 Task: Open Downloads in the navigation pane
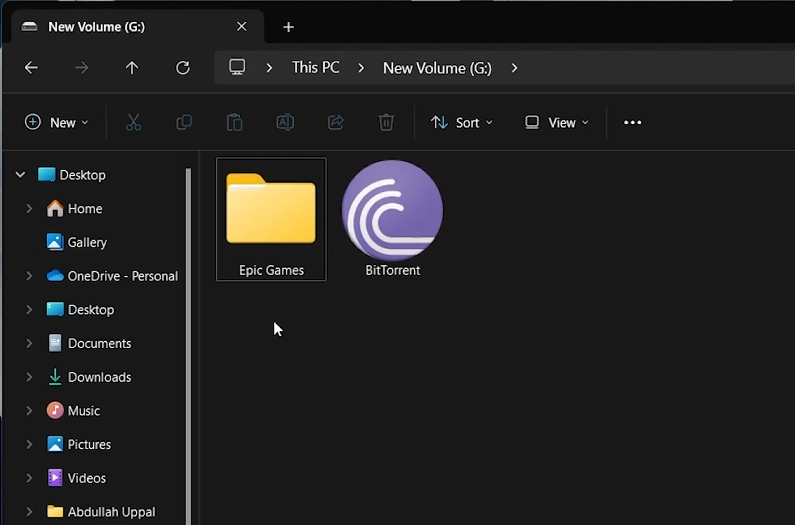click(x=89, y=377)
